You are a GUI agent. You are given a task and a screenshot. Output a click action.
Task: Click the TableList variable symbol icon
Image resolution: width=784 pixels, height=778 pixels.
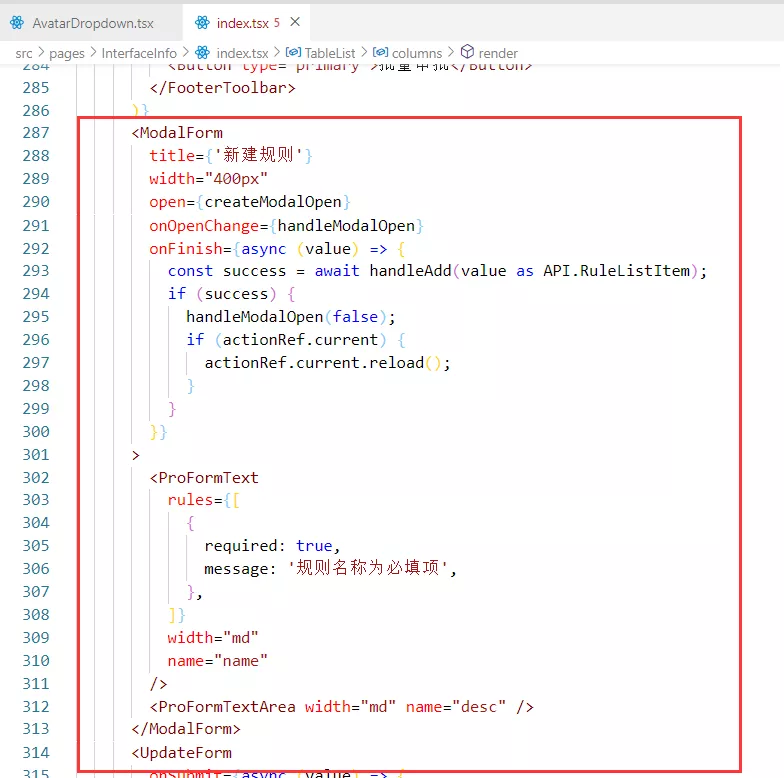click(x=294, y=52)
